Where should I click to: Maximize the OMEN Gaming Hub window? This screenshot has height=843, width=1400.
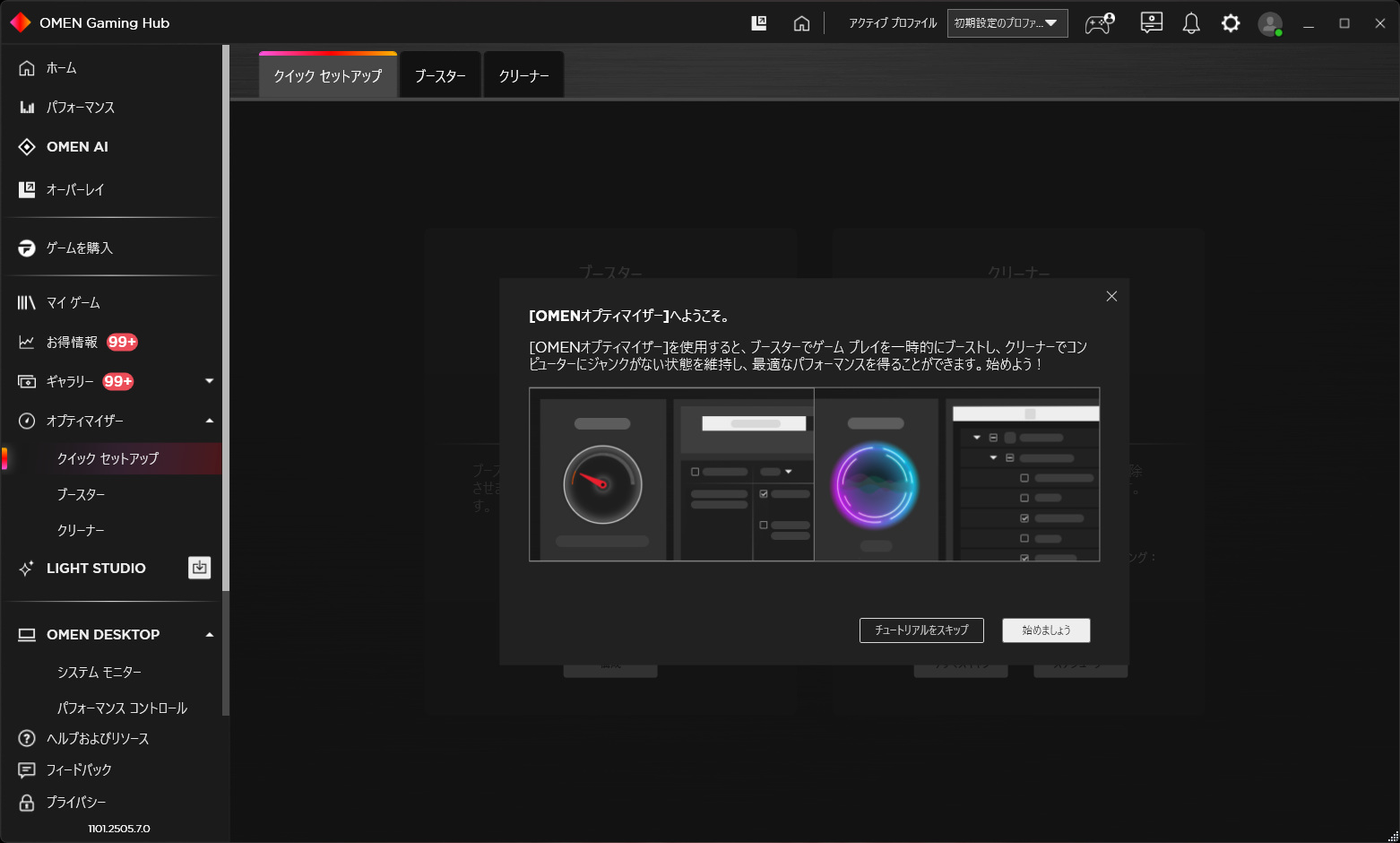point(1344,23)
